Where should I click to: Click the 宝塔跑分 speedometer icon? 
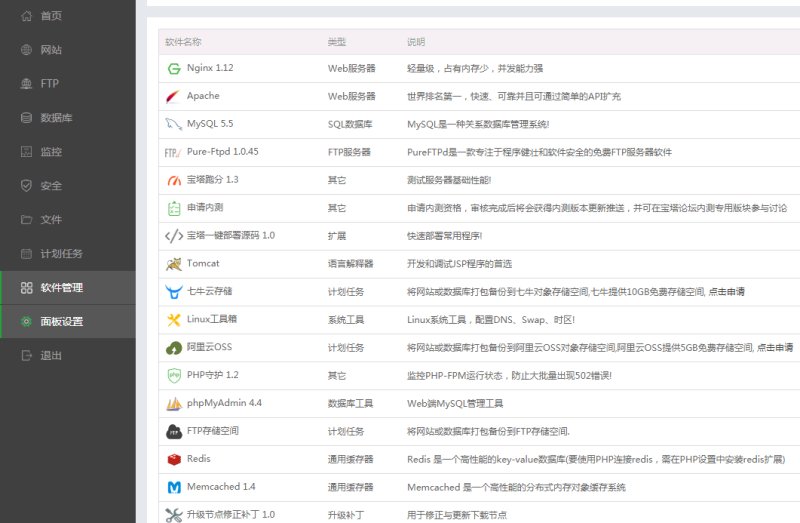click(174, 180)
